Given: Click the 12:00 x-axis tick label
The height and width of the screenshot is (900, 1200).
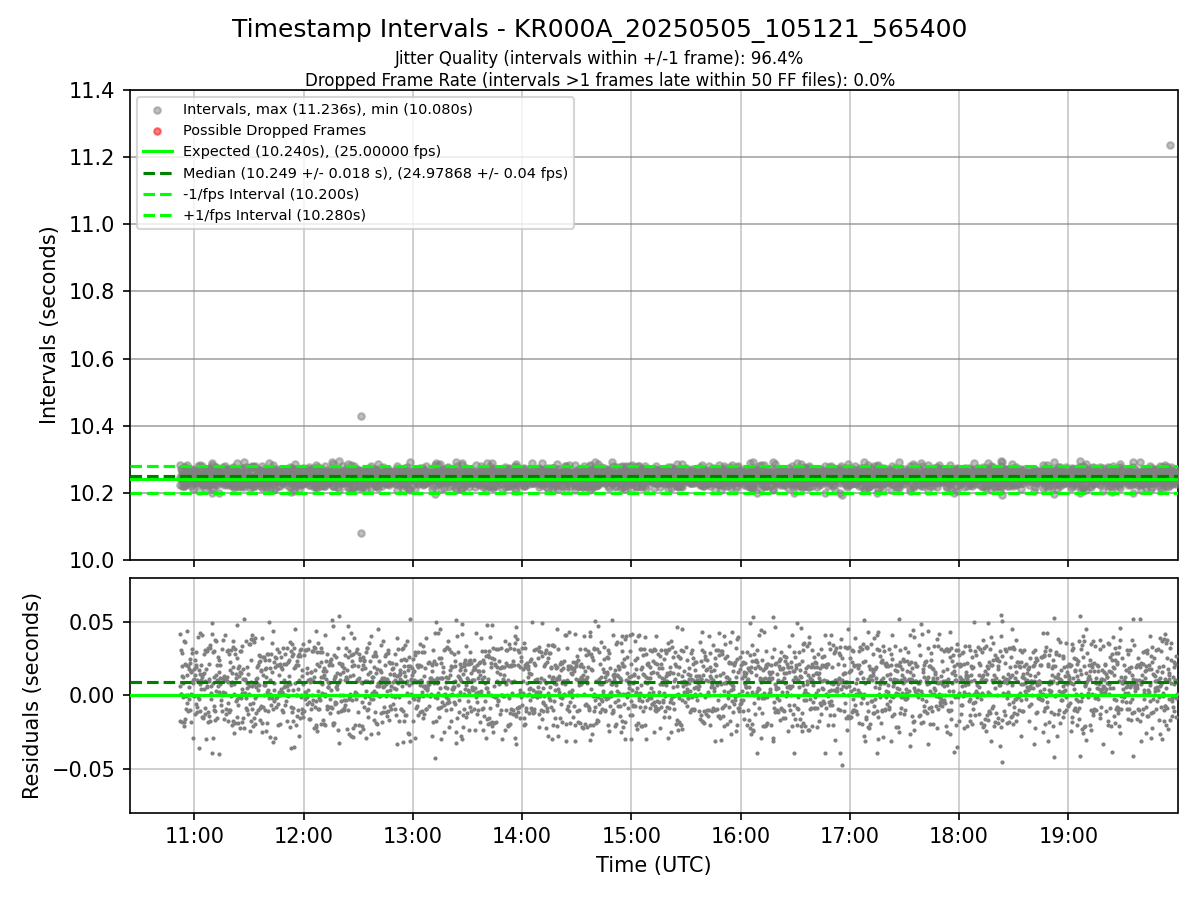Looking at the screenshot, I should click(303, 835).
